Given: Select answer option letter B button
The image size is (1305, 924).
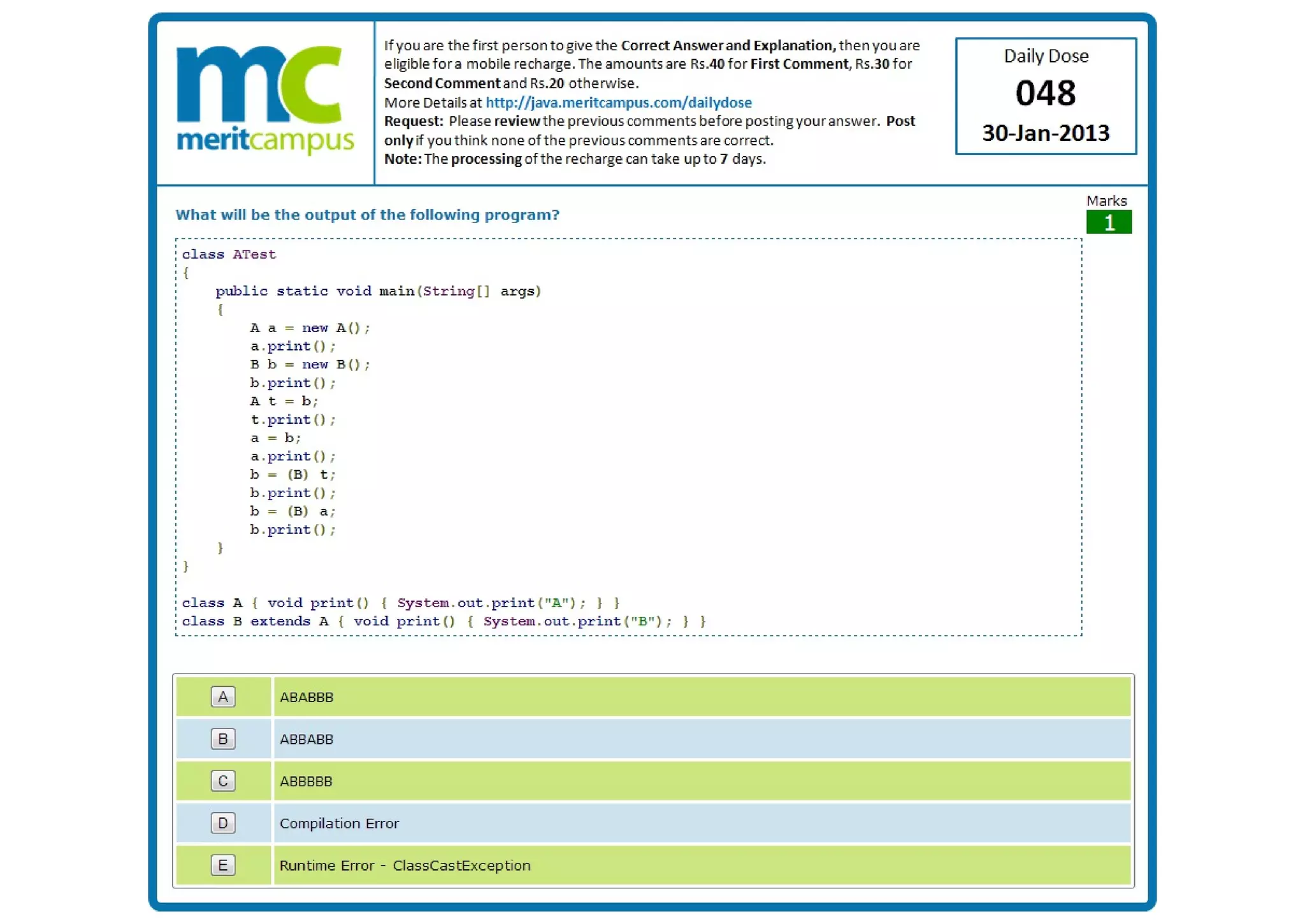Looking at the screenshot, I should coord(222,739).
